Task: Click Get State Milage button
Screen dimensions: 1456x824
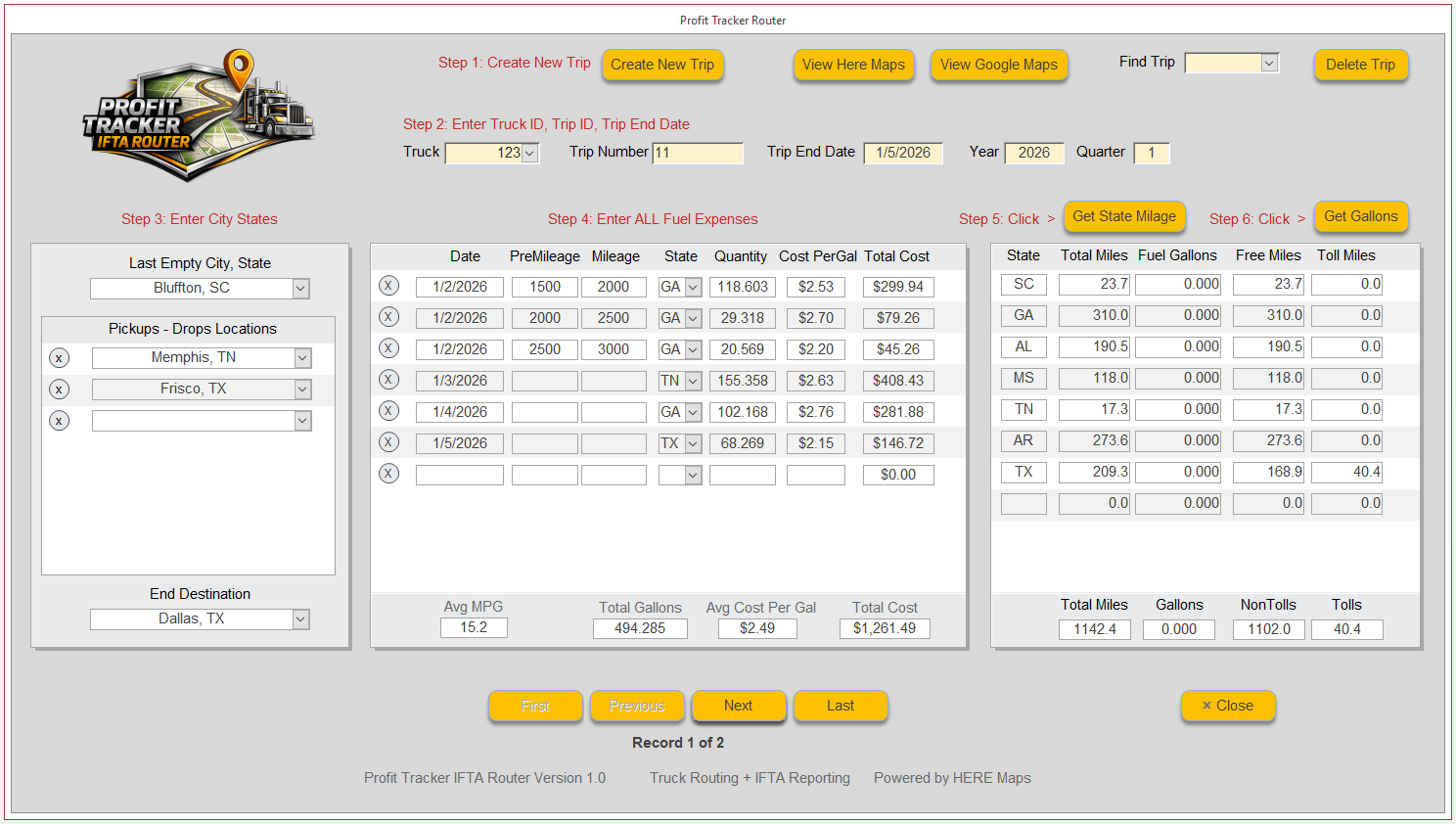Action: 1124,216
